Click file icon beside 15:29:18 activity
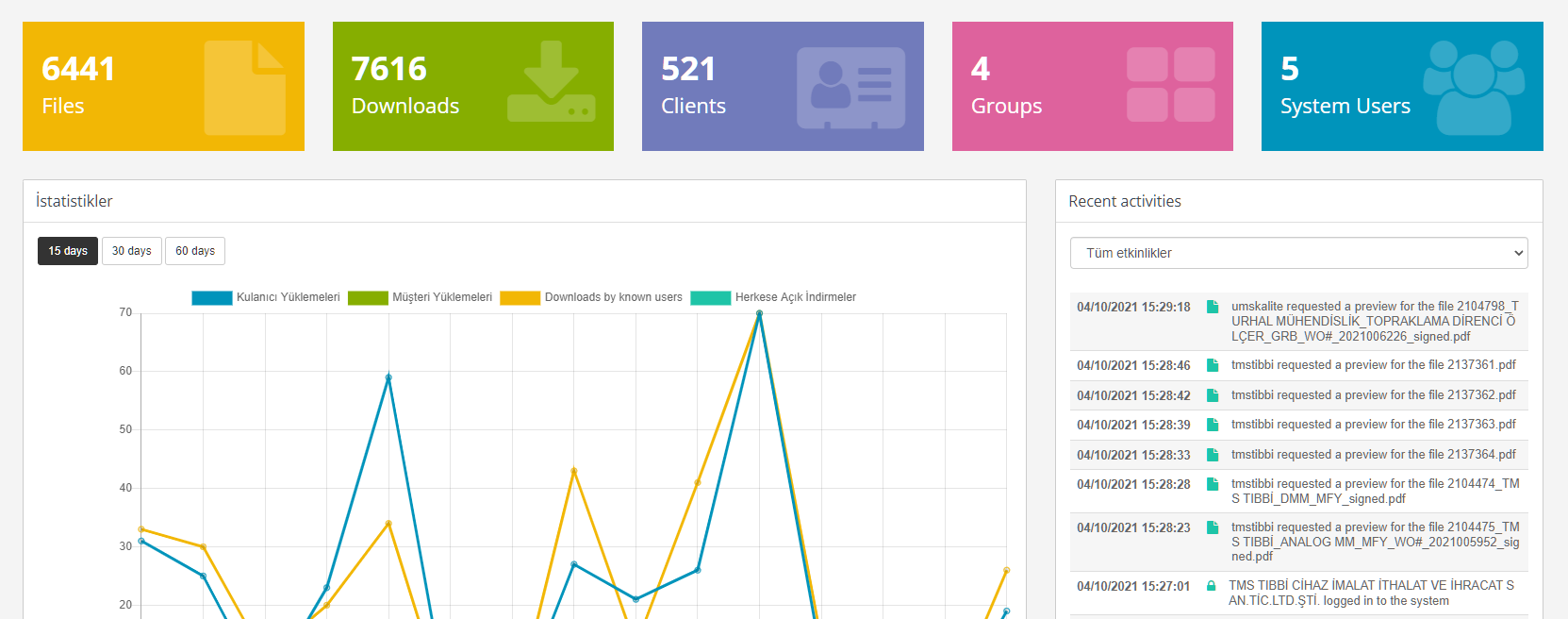Screen dimensions: 1568x619 point(1213,307)
